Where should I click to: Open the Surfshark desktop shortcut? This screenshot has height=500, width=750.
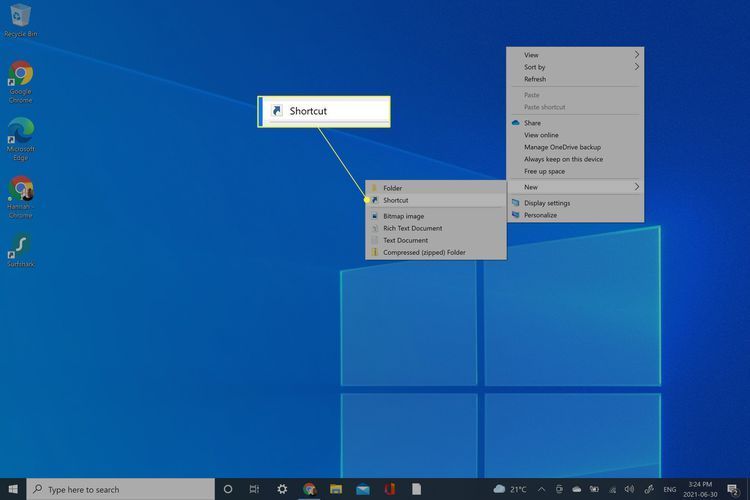(20, 247)
